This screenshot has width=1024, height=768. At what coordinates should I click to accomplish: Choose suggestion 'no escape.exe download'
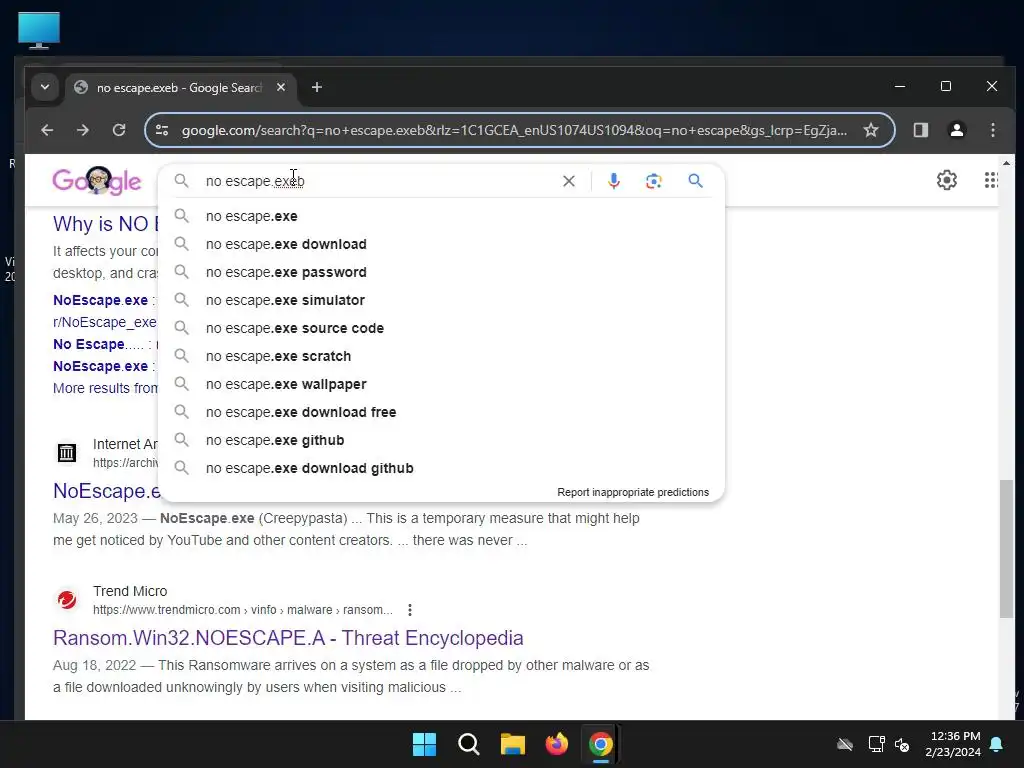click(x=441, y=244)
